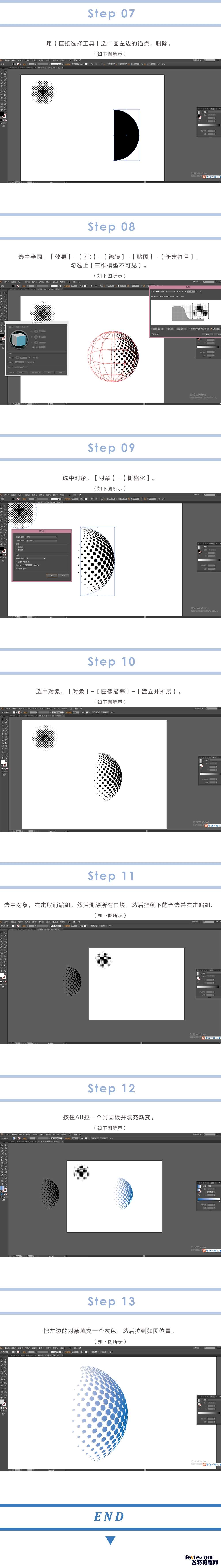This screenshot has height=1568, width=221.
Task: Click fill/stroke icon in Step 12 toolbar
Action: point(3,1188)
